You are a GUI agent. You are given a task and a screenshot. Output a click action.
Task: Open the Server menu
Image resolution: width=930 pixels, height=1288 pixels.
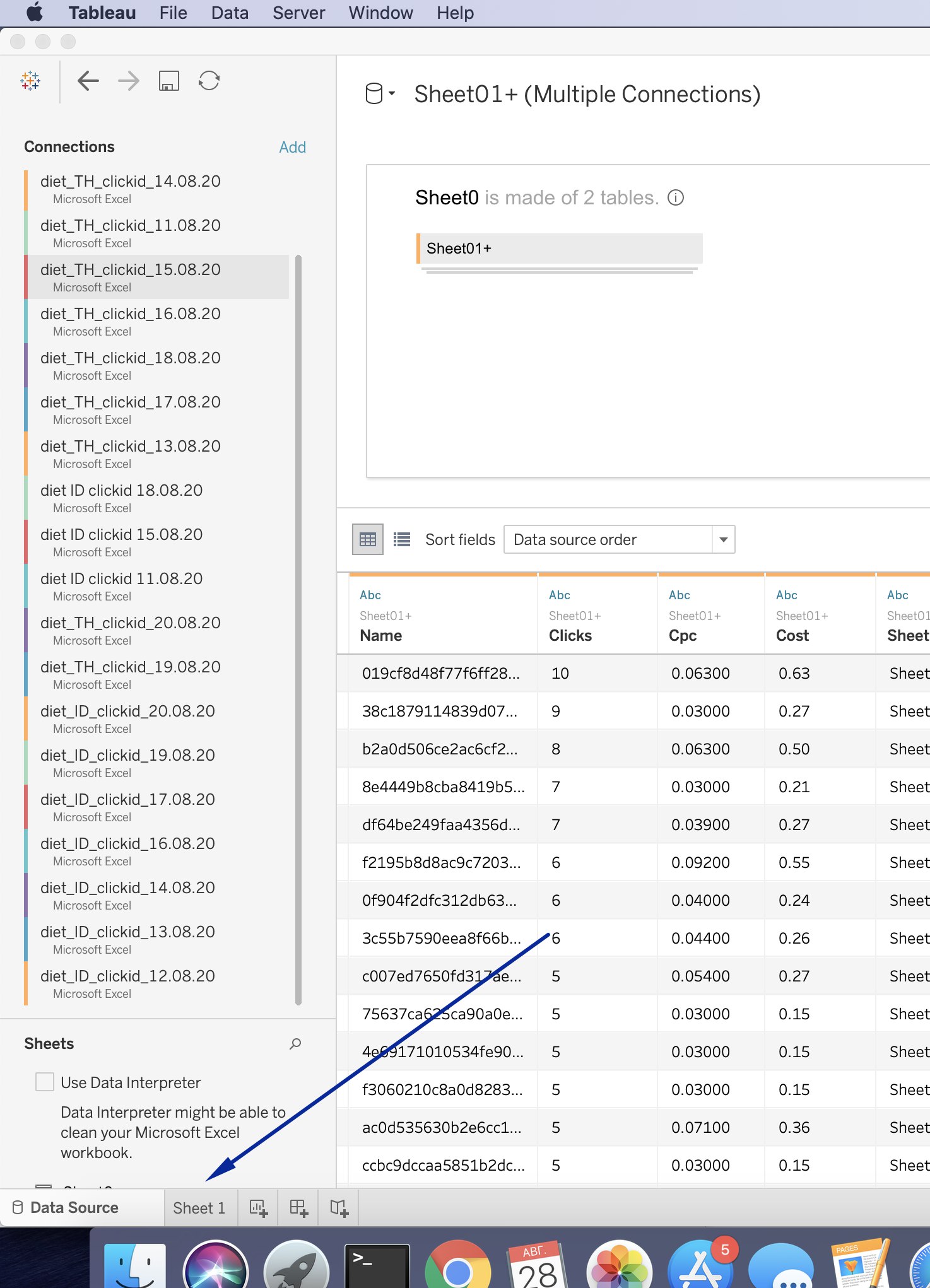point(299,13)
